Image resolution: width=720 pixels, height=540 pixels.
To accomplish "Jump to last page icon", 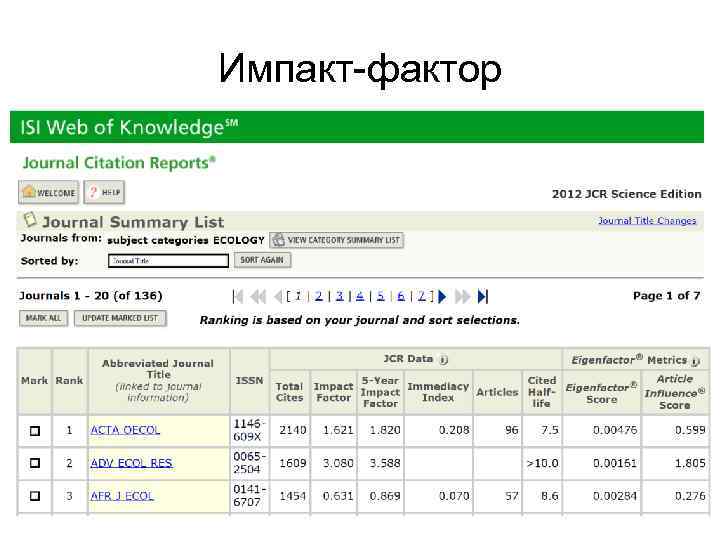I will click(483, 297).
